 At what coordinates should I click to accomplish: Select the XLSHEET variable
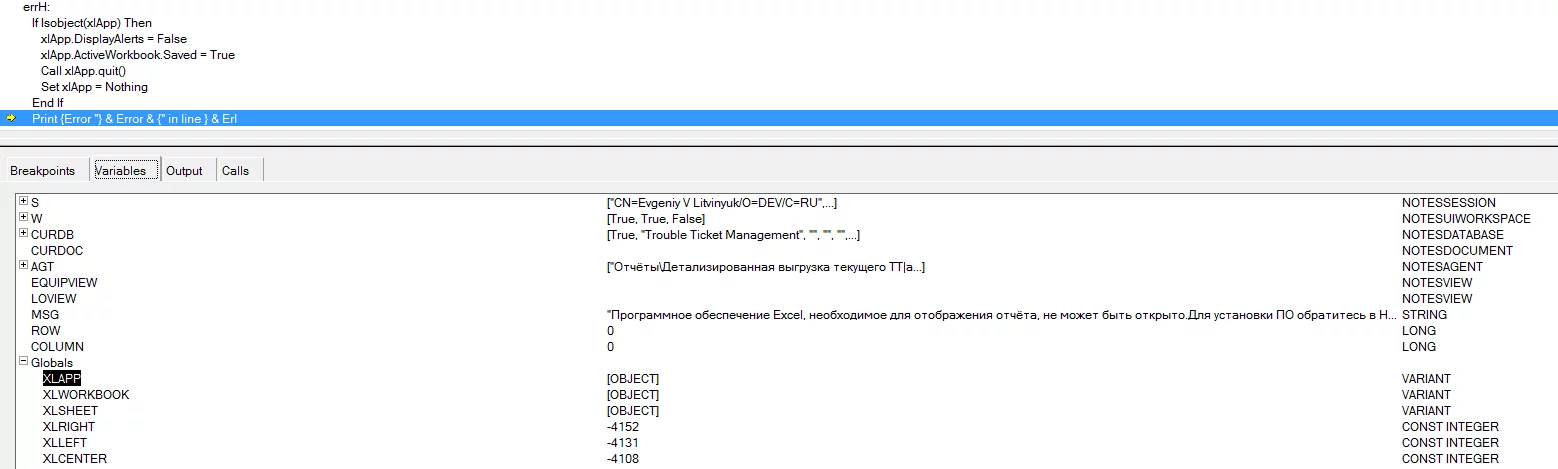point(72,411)
